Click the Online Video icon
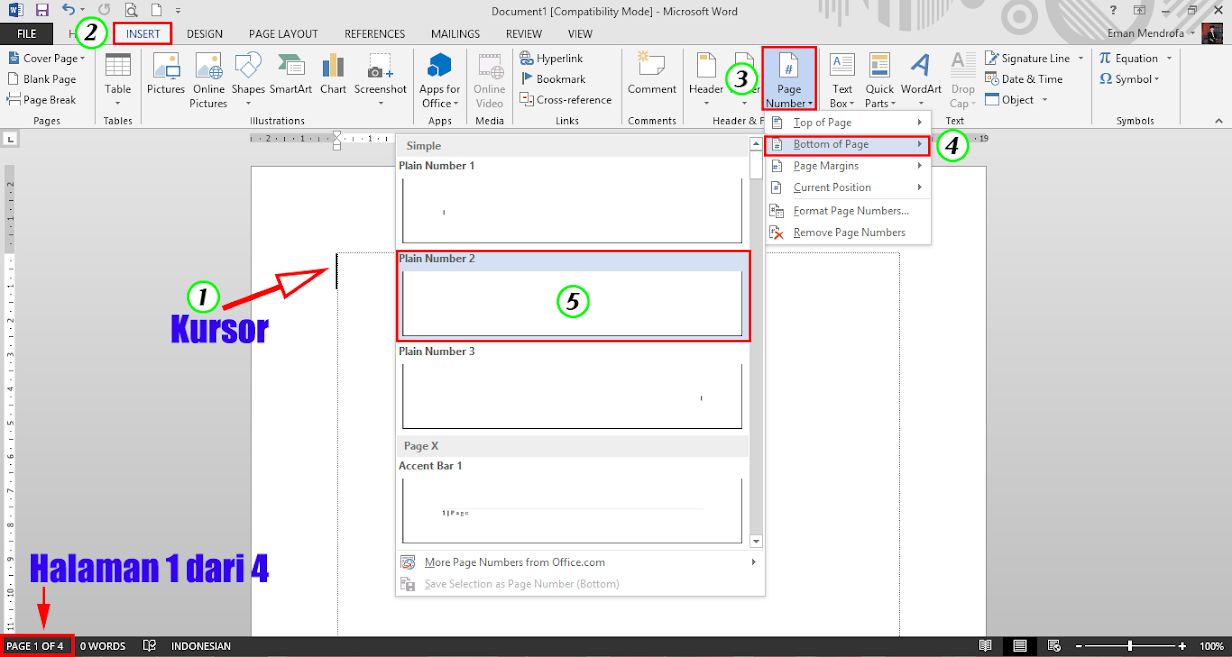Image resolution: width=1232 pixels, height=657 pixels. point(490,80)
